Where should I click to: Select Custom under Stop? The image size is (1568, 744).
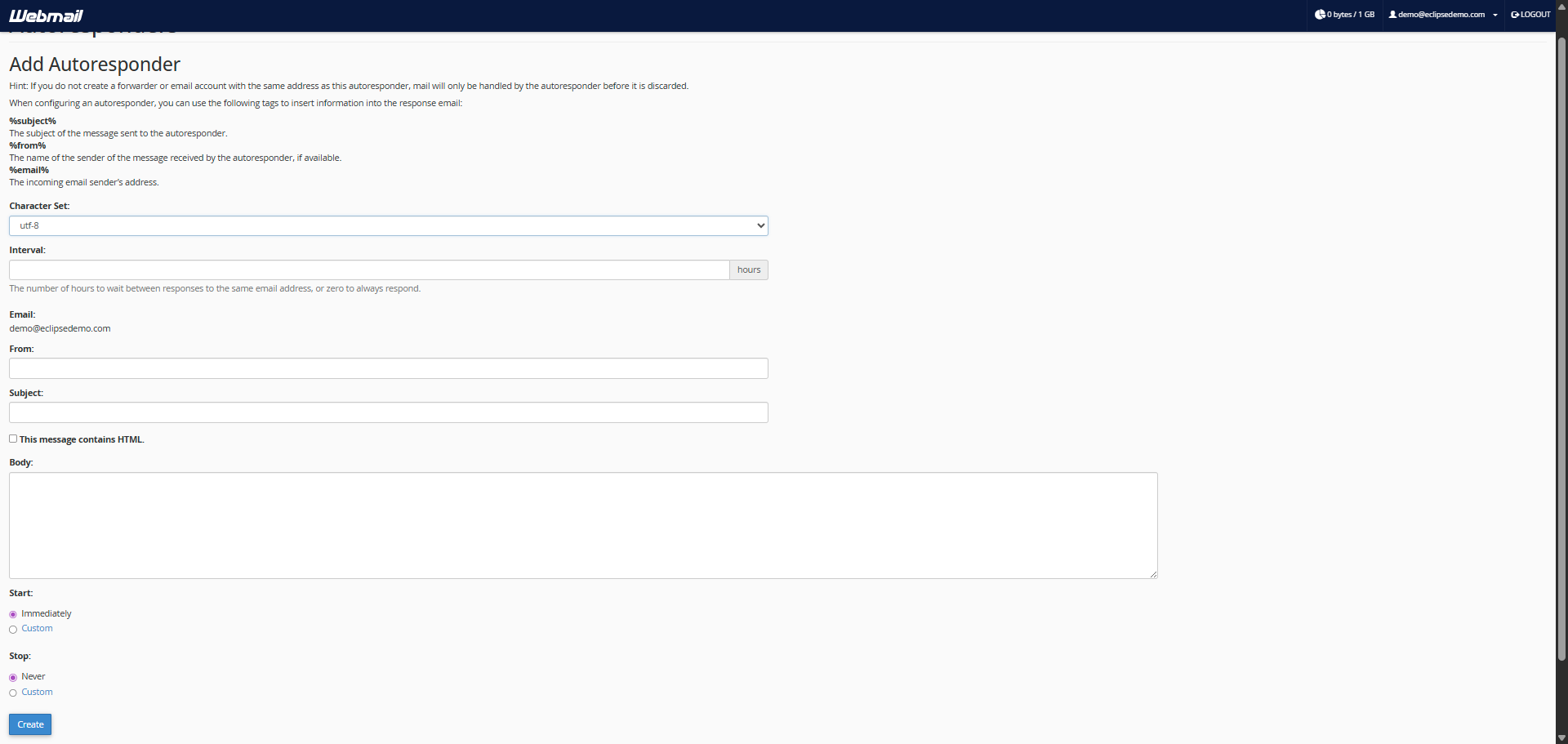coord(13,693)
